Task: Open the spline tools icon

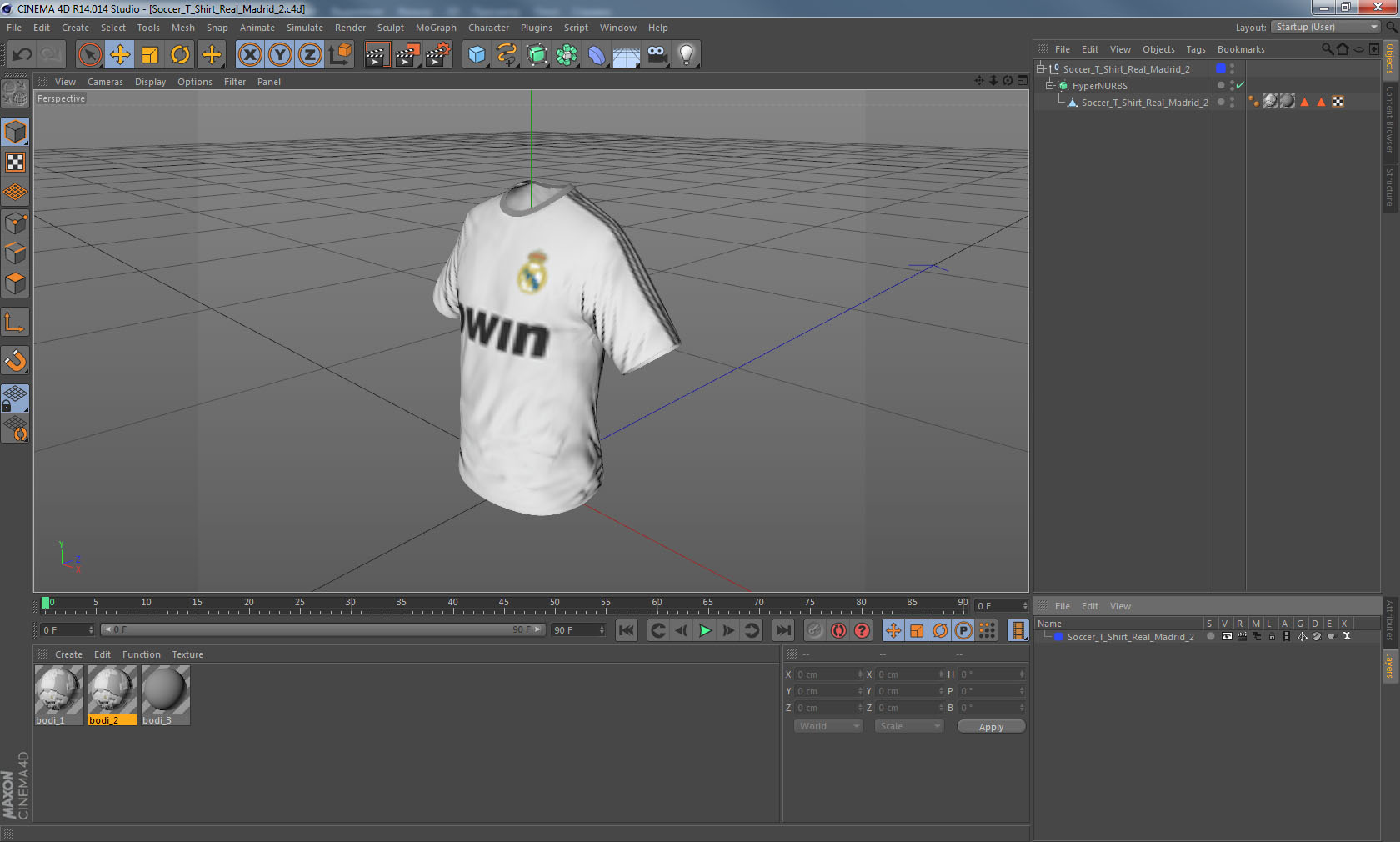Action: pyautogui.click(x=507, y=55)
